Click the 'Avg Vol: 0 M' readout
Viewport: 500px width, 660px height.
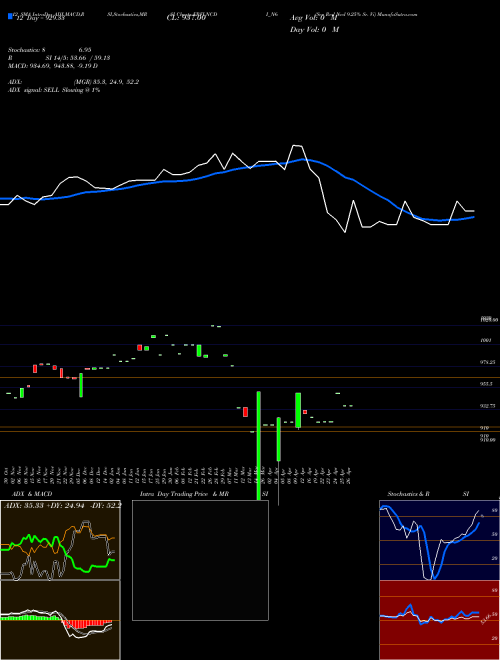pyautogui.click(x=313, y=18)
